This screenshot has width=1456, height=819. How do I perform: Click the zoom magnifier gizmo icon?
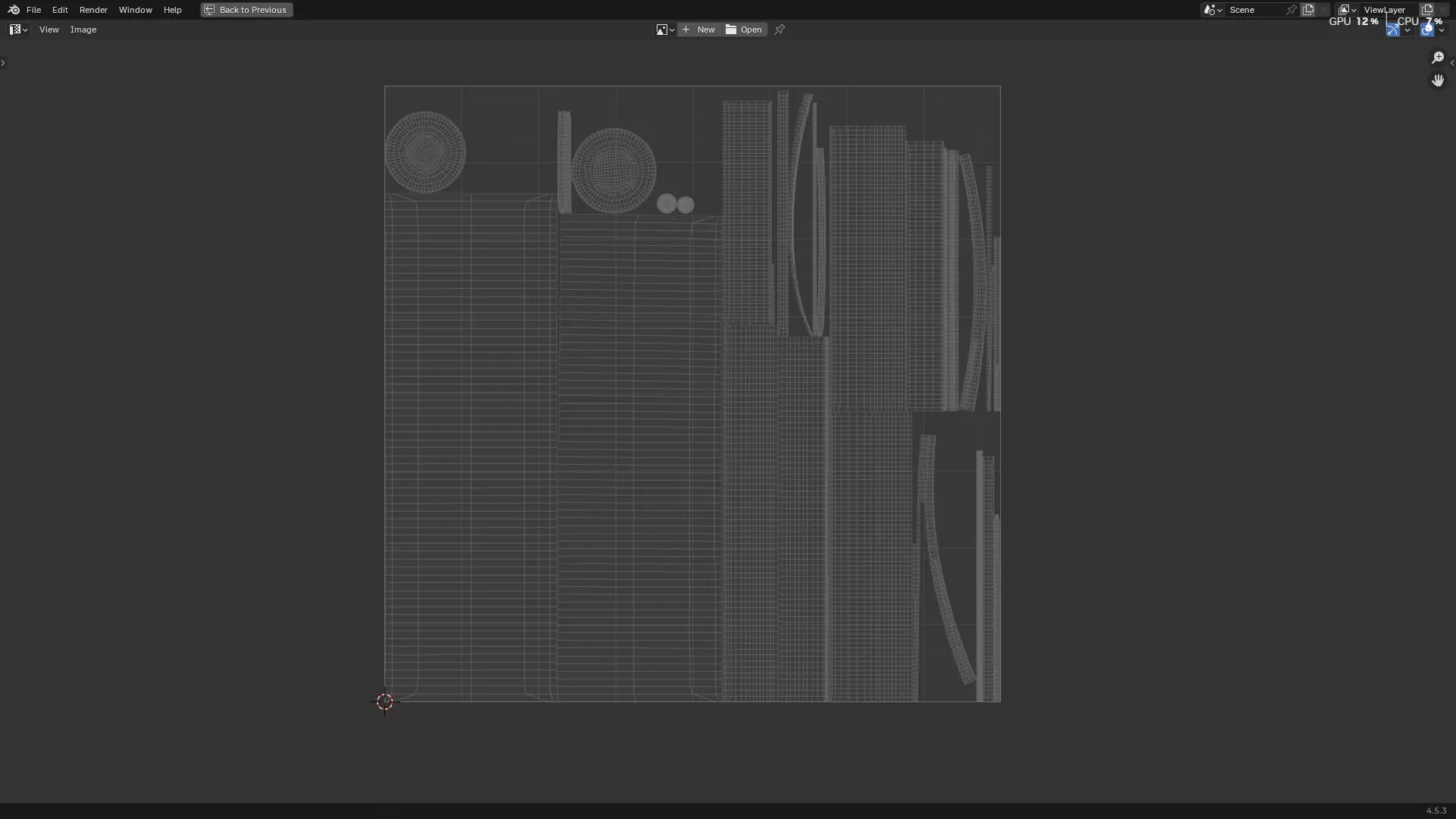click(1438, 58)
